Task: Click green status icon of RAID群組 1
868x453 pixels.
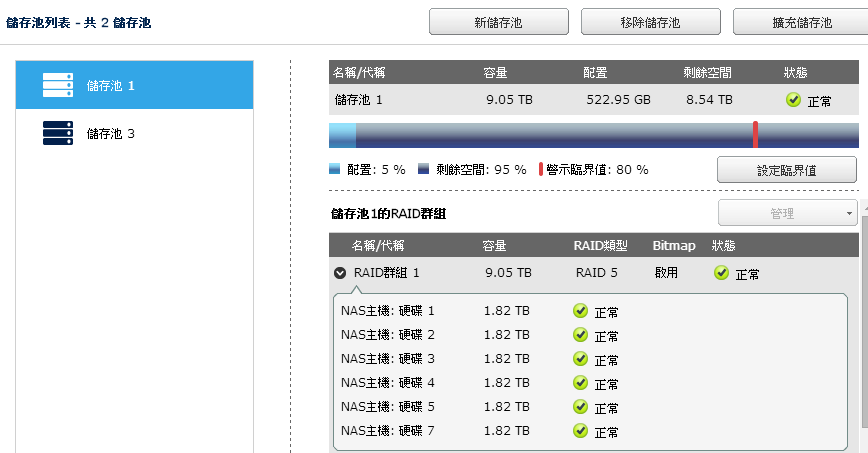Action: [721, 273]
